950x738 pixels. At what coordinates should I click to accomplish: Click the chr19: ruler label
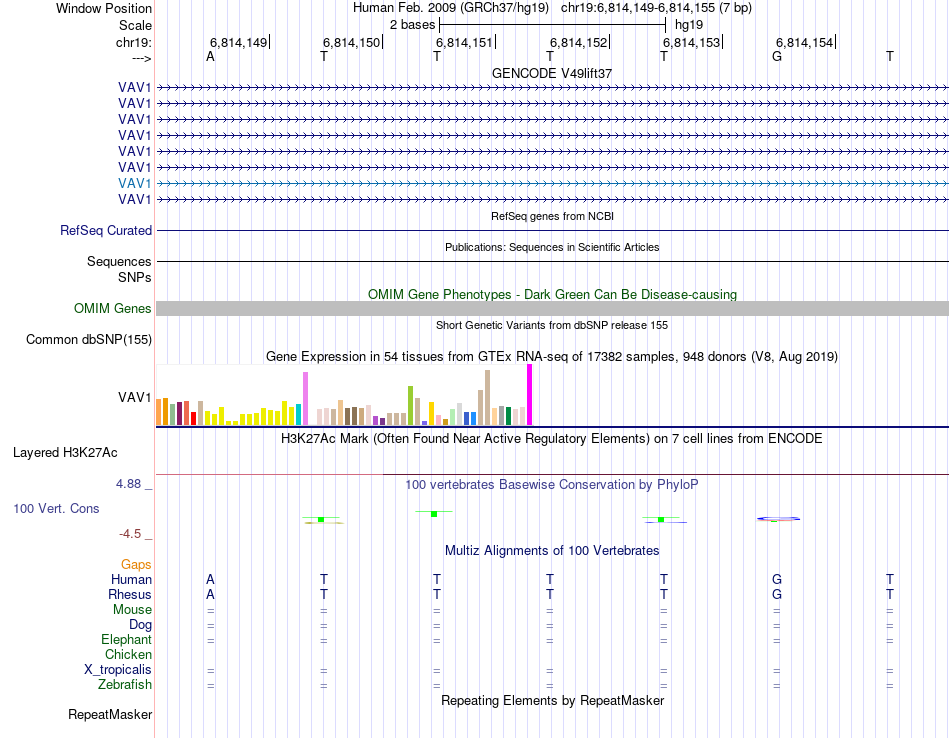[134, 42]
